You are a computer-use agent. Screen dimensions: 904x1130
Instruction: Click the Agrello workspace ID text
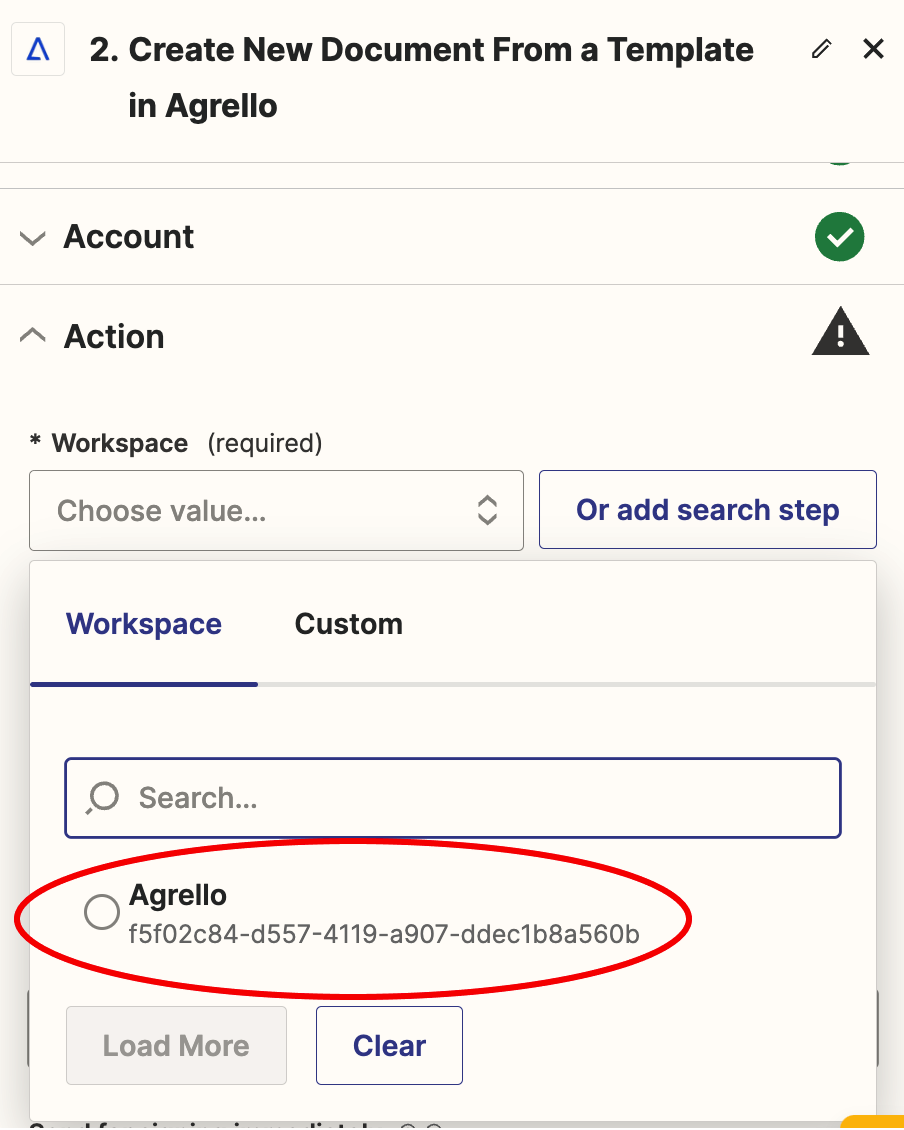point(384,934)
